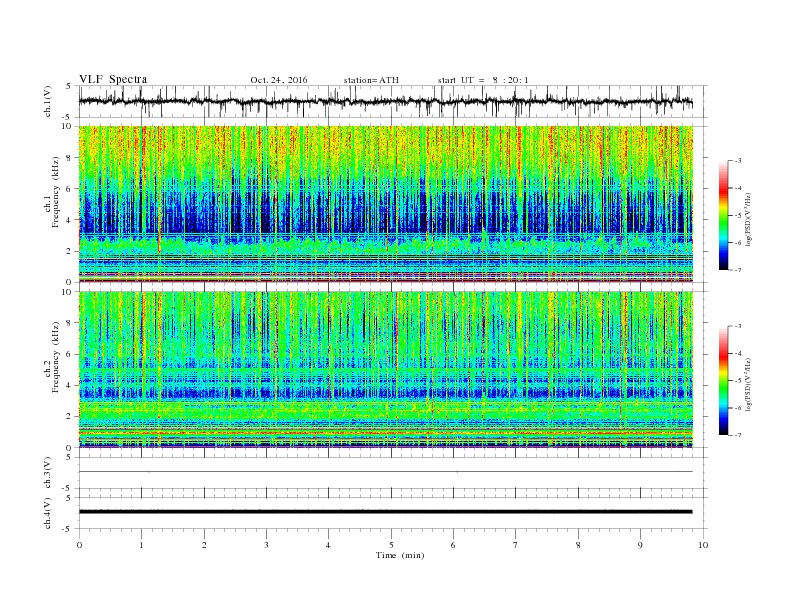Viewport: 792px width, 612px height.
Task: Click the ch.1 PSD color scale bar
Action: click(x=723, y=215)
